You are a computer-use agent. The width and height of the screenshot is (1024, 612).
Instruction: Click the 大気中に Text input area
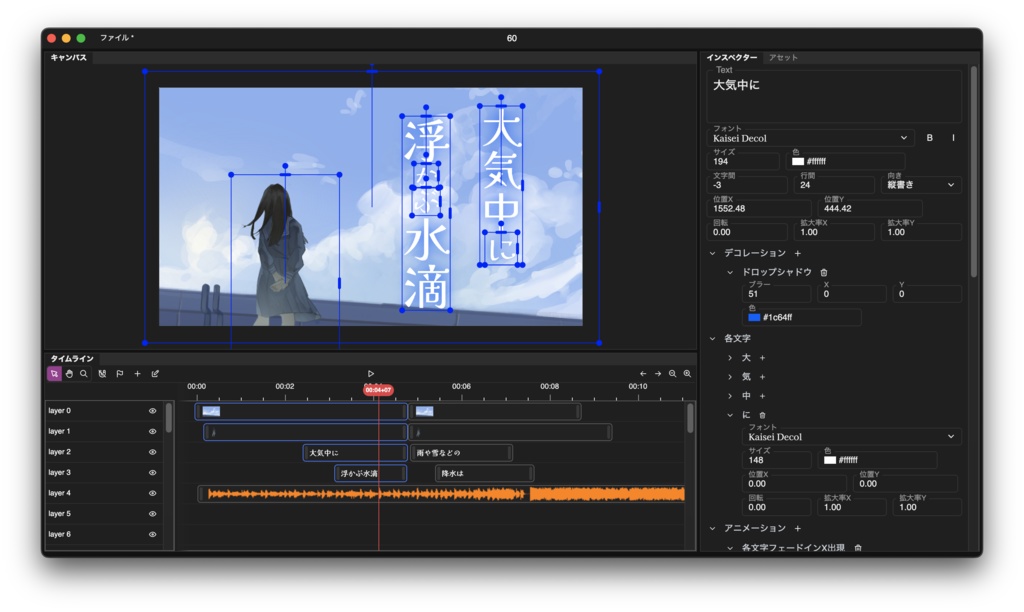coord(834,96)
